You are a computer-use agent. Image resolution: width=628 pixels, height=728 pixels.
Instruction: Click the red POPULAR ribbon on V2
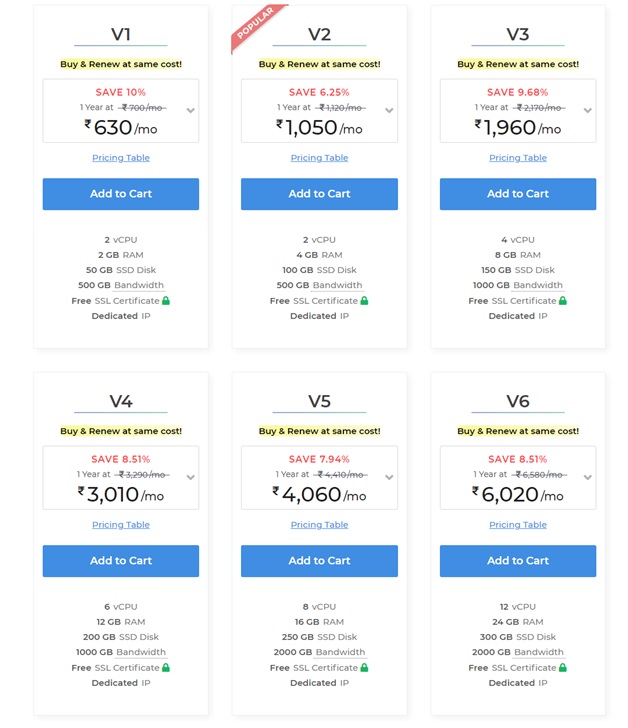point(256,26)
